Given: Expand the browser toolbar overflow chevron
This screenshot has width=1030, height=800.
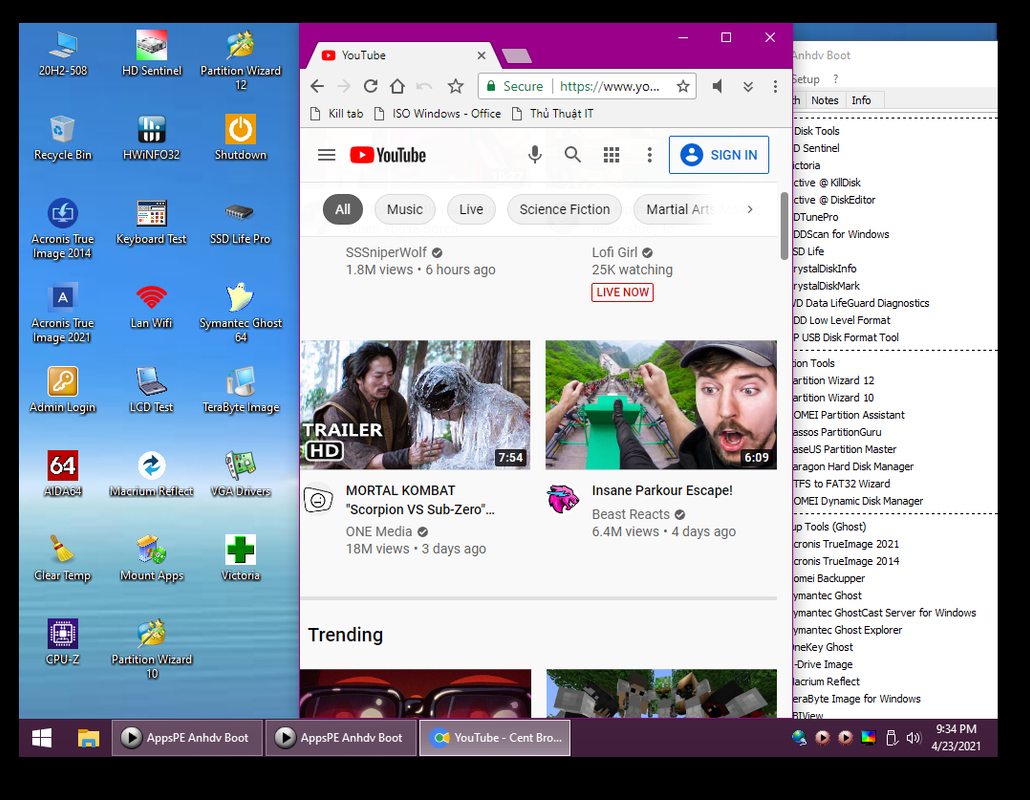Looking at the screenshot, I should pyautogui.click(x=748, y=86).
